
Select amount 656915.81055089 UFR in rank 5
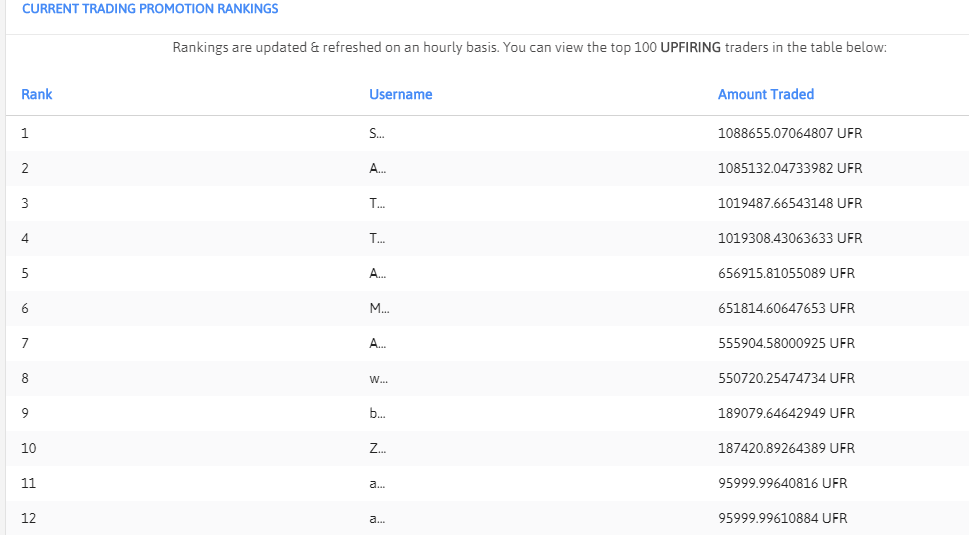tap(786, 274)
